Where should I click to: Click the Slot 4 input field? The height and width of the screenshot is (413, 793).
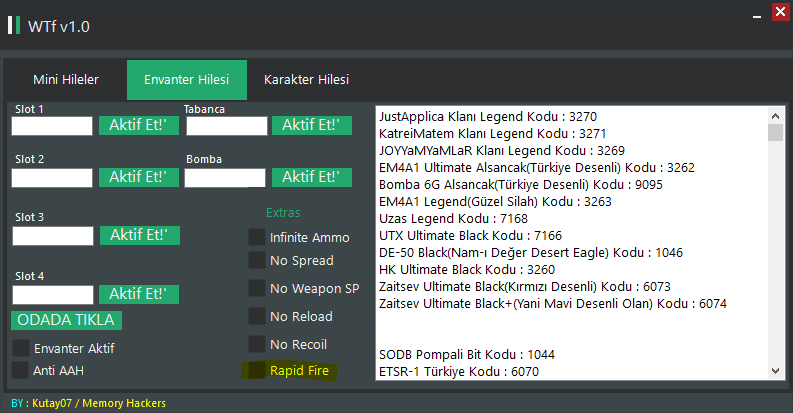(53, 295)
